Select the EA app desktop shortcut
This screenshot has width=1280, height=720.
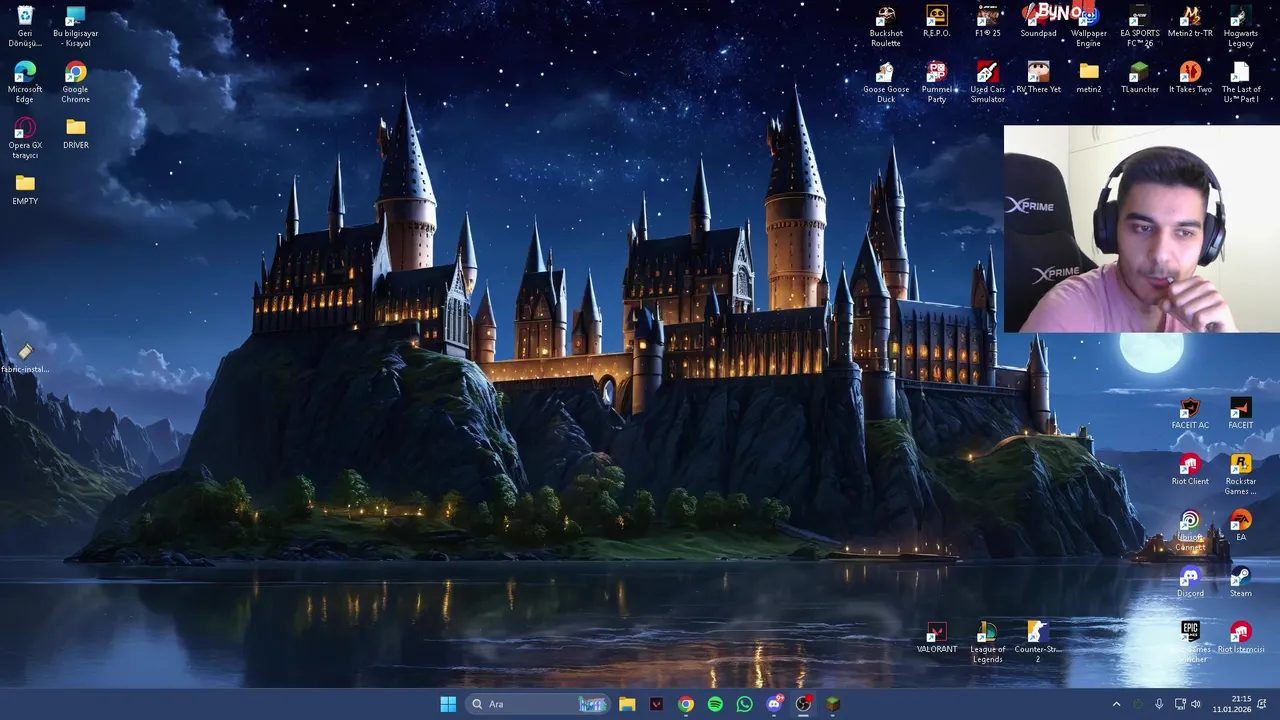point(1240,526)
